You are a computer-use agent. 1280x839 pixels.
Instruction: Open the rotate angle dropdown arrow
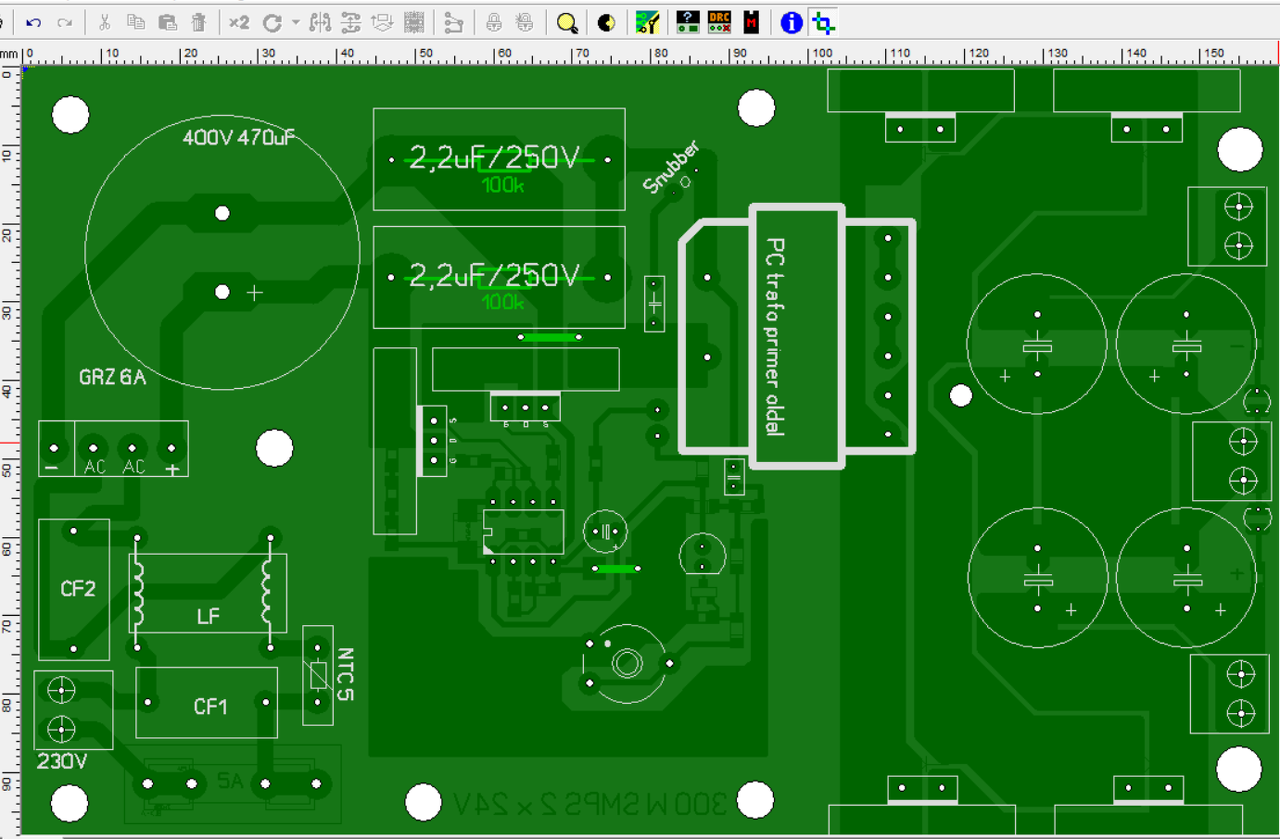click(x=296, y=22)
